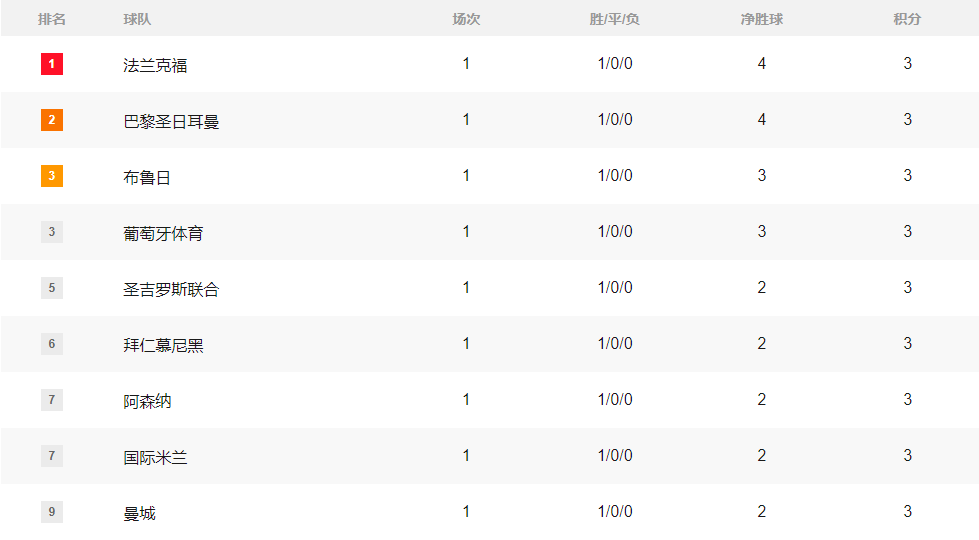Open the 国际米兰 team link

(x=155, y=458)
